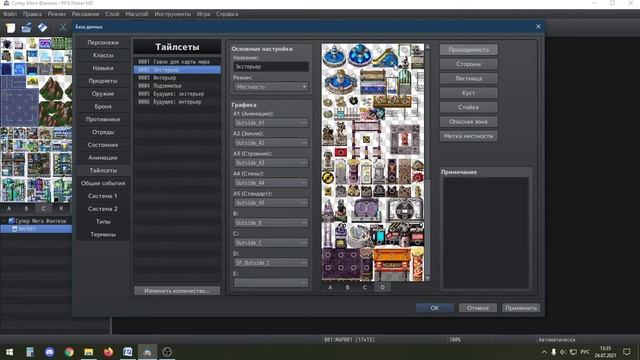
Task: Switch to the Система 1 tab
Action: pos(103,196)
